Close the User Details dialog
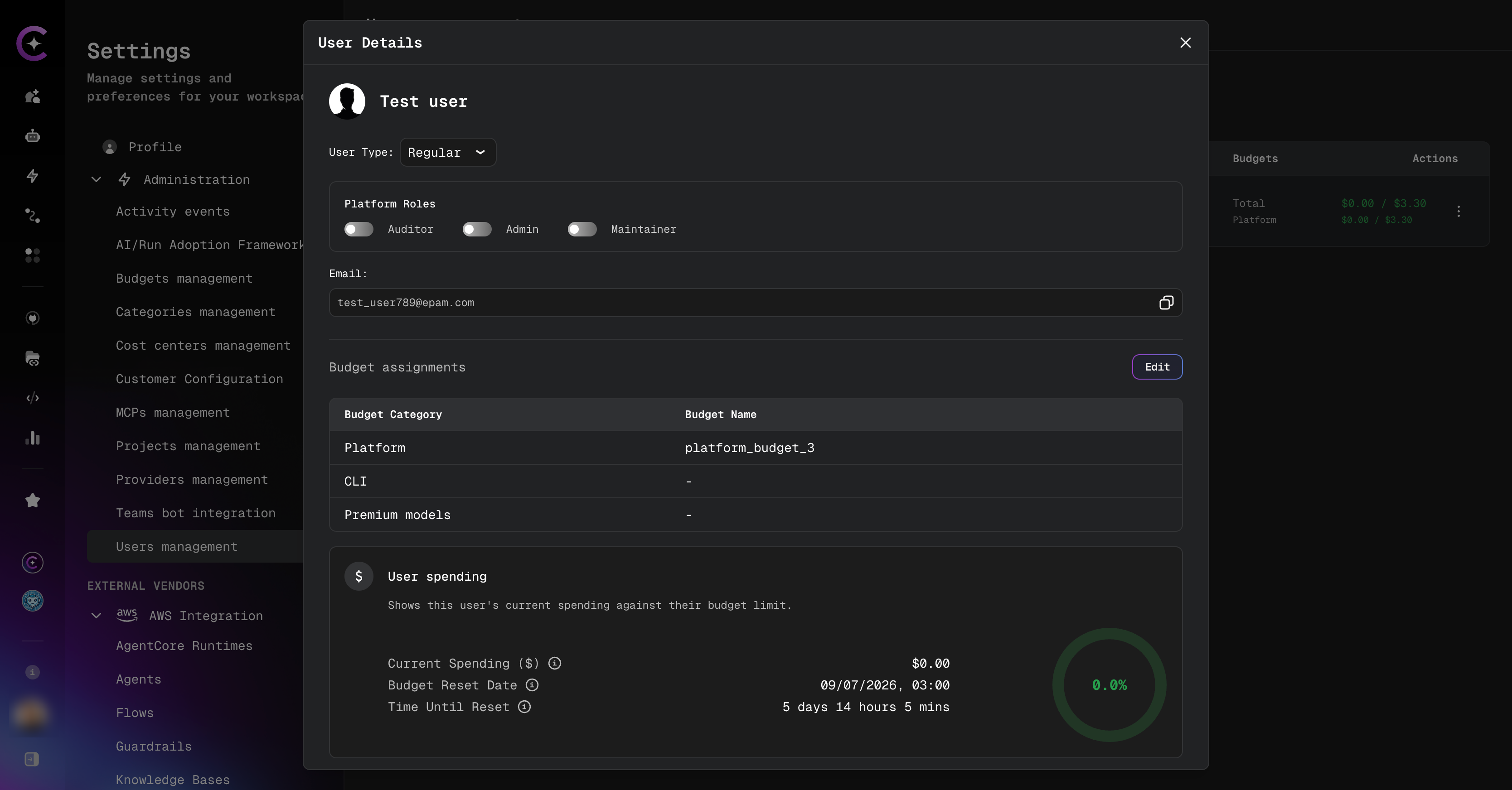 (x=1185, y=43)
